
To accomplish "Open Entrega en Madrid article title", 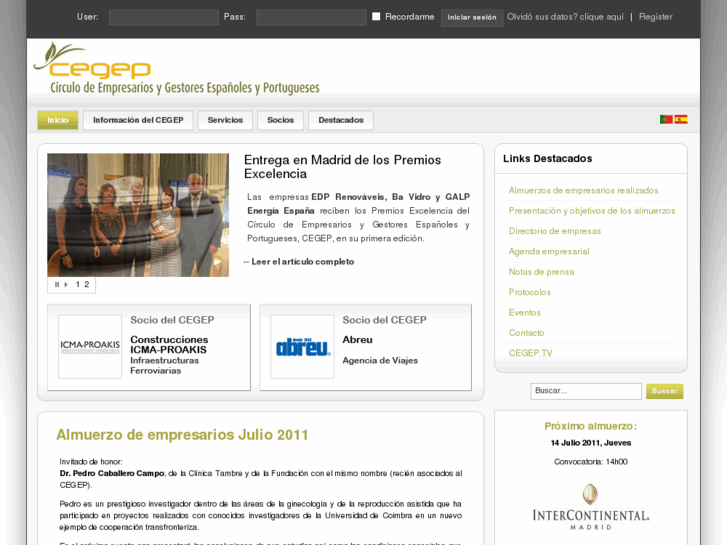I will pos(342,167).
